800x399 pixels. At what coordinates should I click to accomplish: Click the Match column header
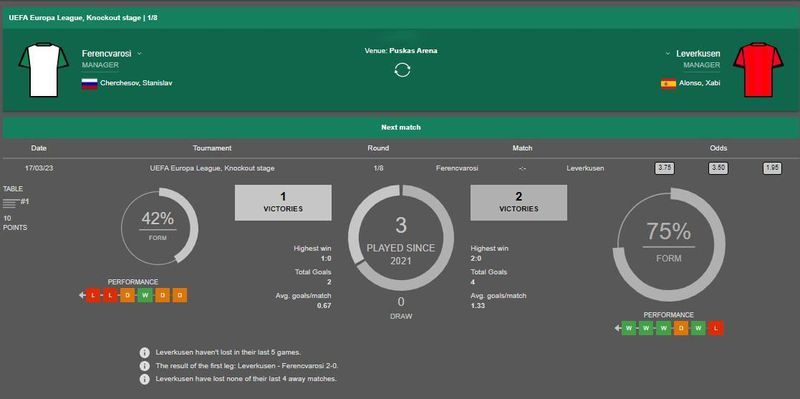pyautogui.click(x=522, y=148)
